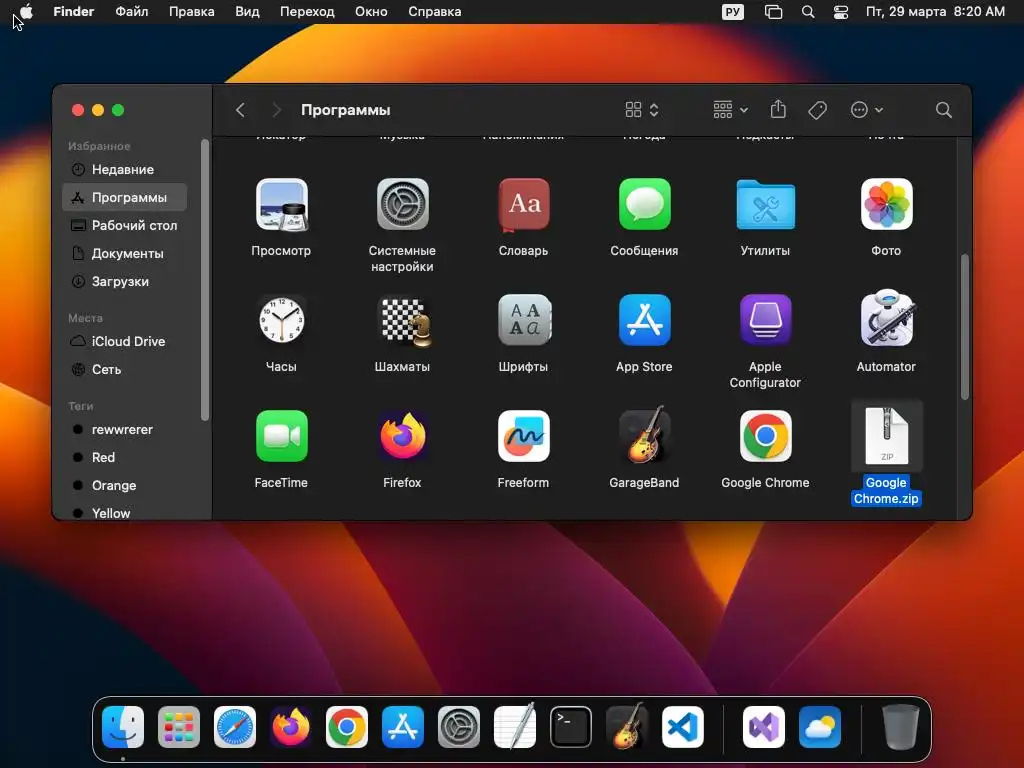Image resolution: width=1024 pixels, height=768 pixels.
Task: Open Launchpad from the Dock
Action: tap(179, 727)
